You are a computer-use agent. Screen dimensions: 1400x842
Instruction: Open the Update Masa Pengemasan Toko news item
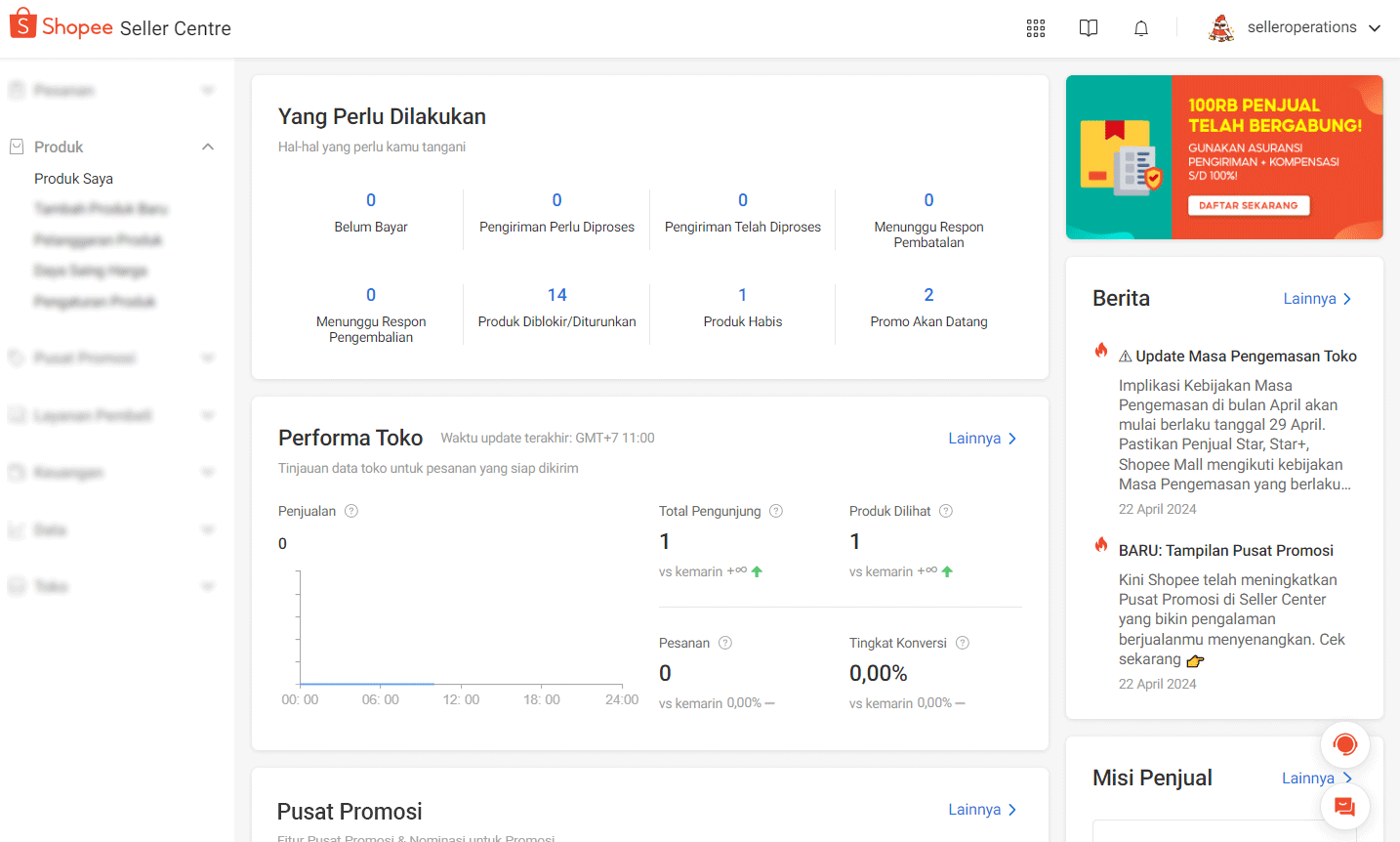1246,356
